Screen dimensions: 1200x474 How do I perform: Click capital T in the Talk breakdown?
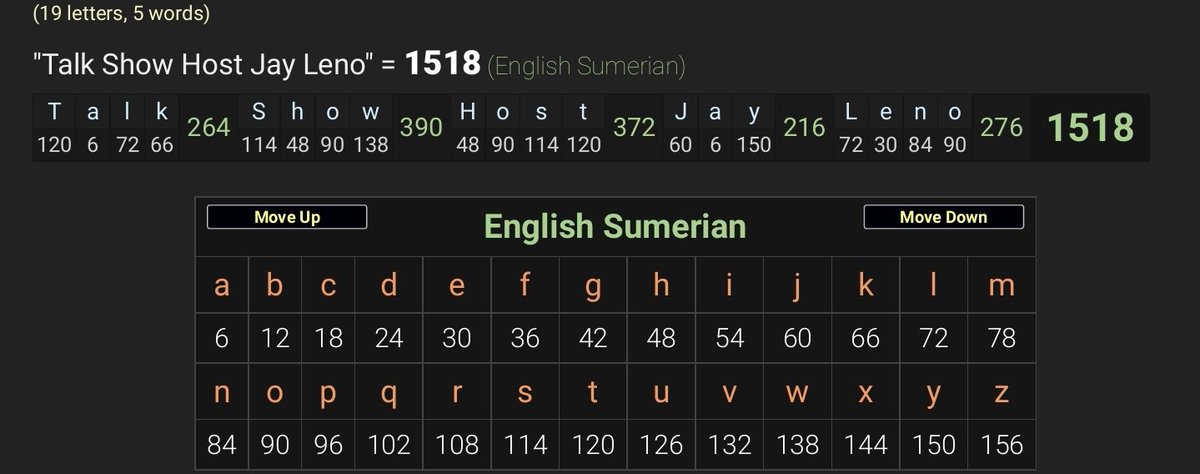pos(54,111)
